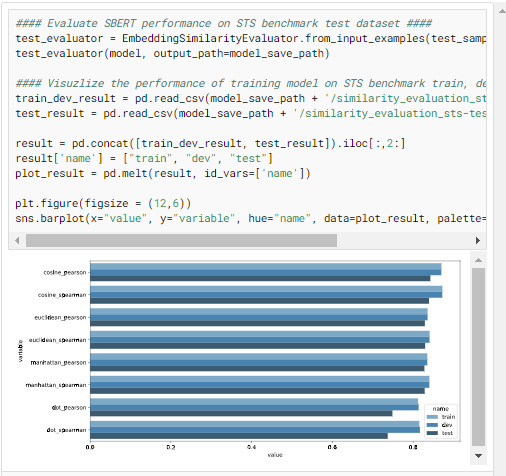Click the output area's scroll up arrow
506x476 pixels.
(478, 260)
